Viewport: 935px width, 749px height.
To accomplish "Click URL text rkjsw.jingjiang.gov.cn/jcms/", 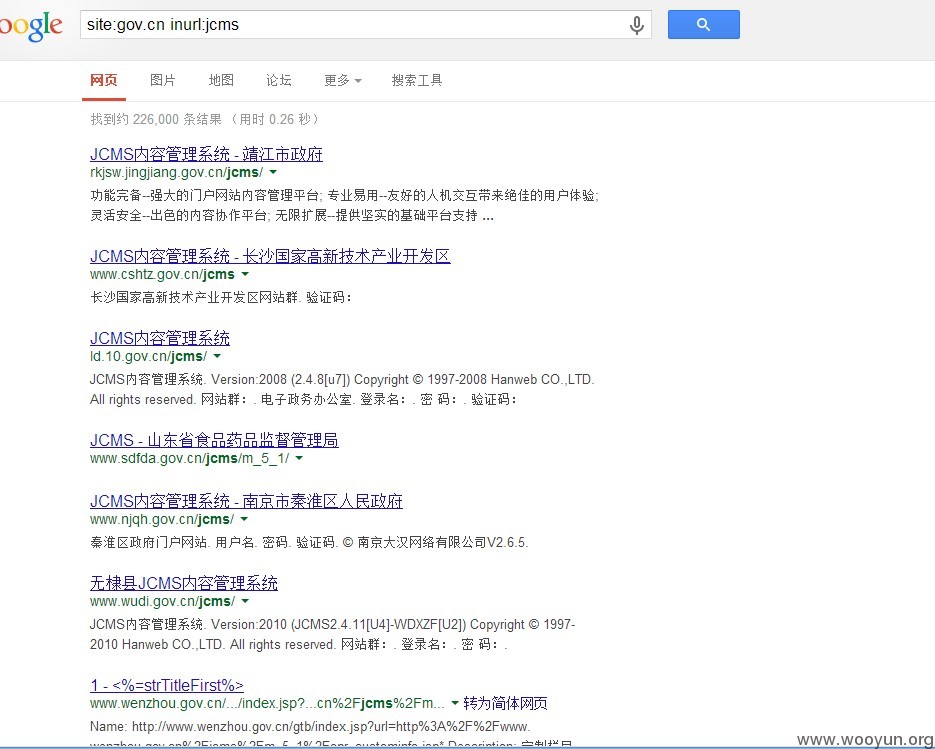I will (x=177, y=172).
